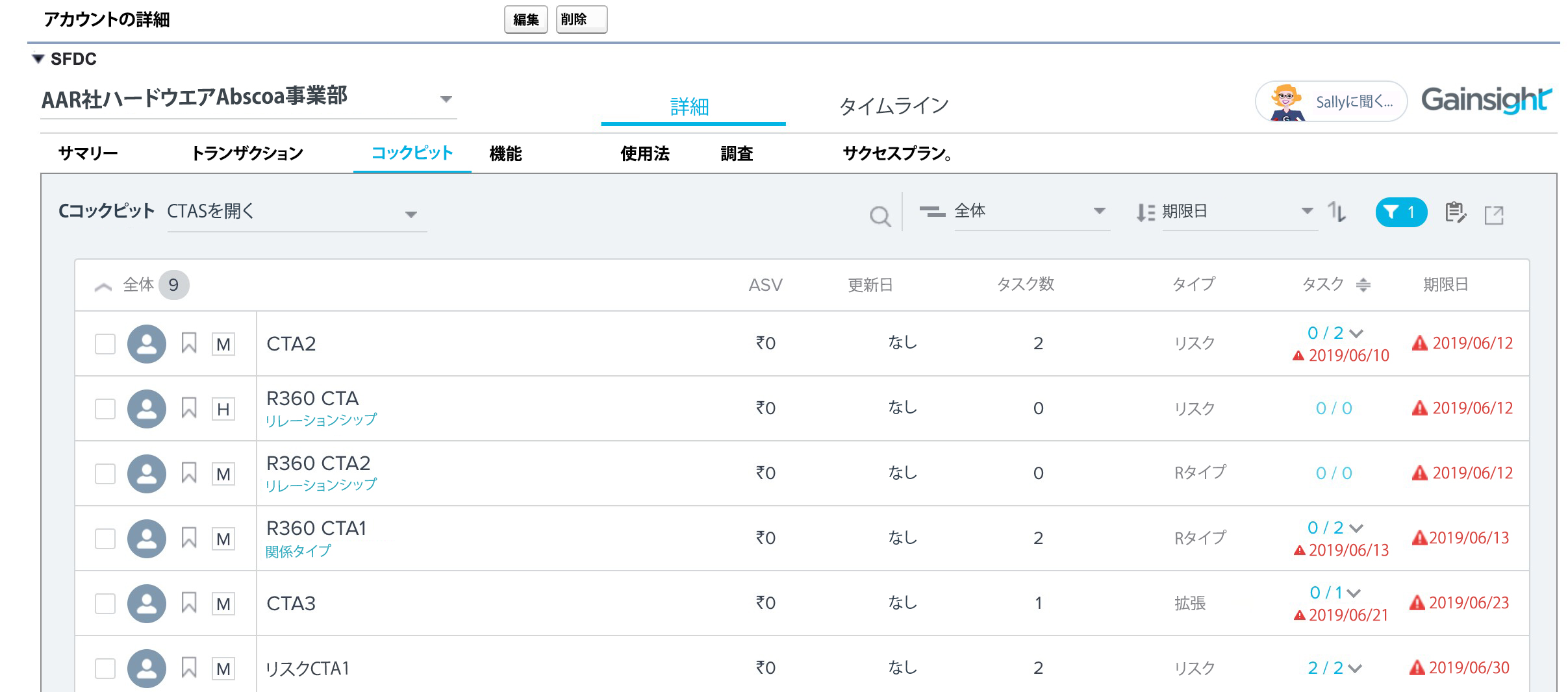Open the トランザクション tab
The width and height of the screenshot is (1568, 692).
tap(247, 154)
